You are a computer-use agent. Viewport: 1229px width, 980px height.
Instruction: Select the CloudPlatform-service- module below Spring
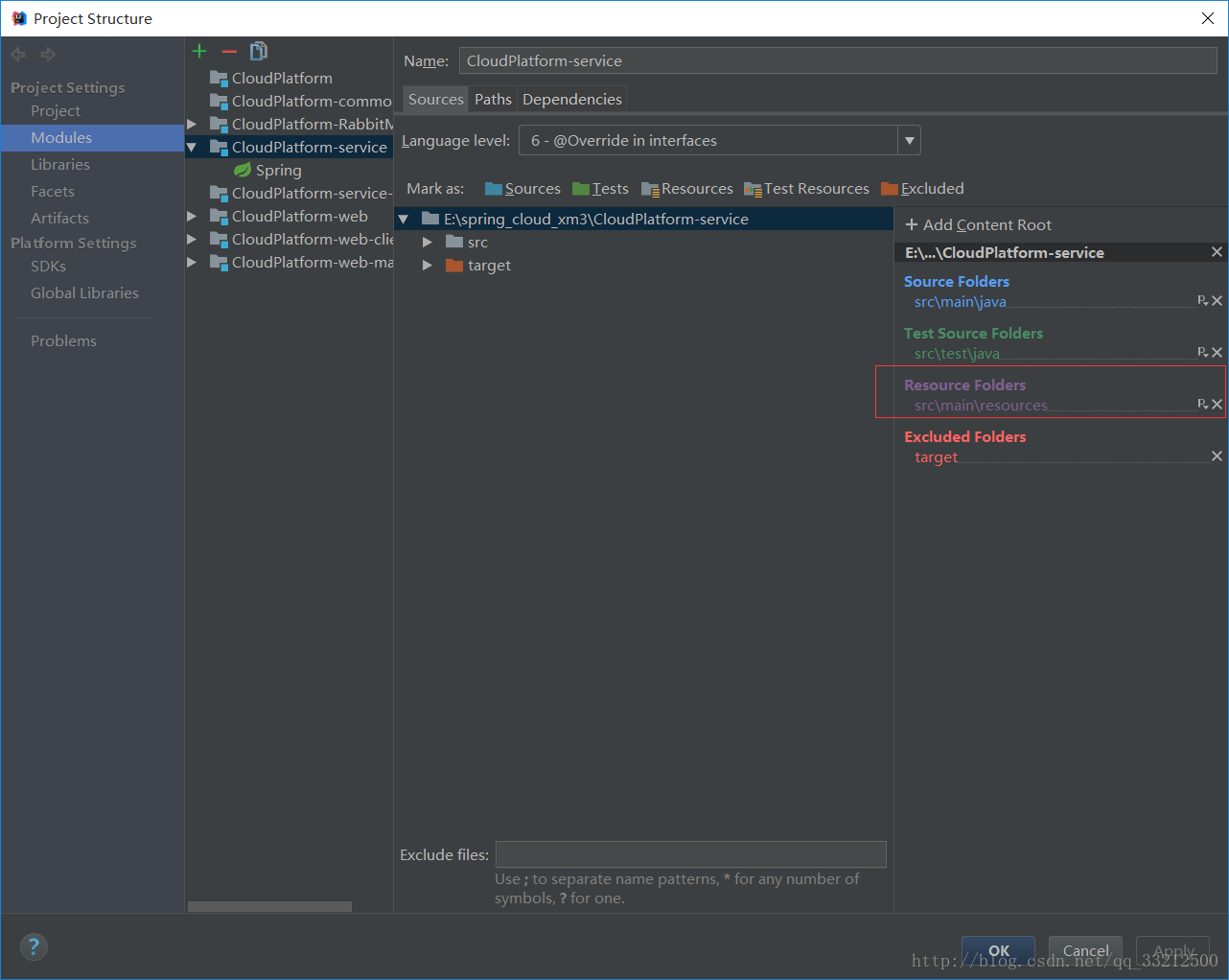tap(300, 193)
